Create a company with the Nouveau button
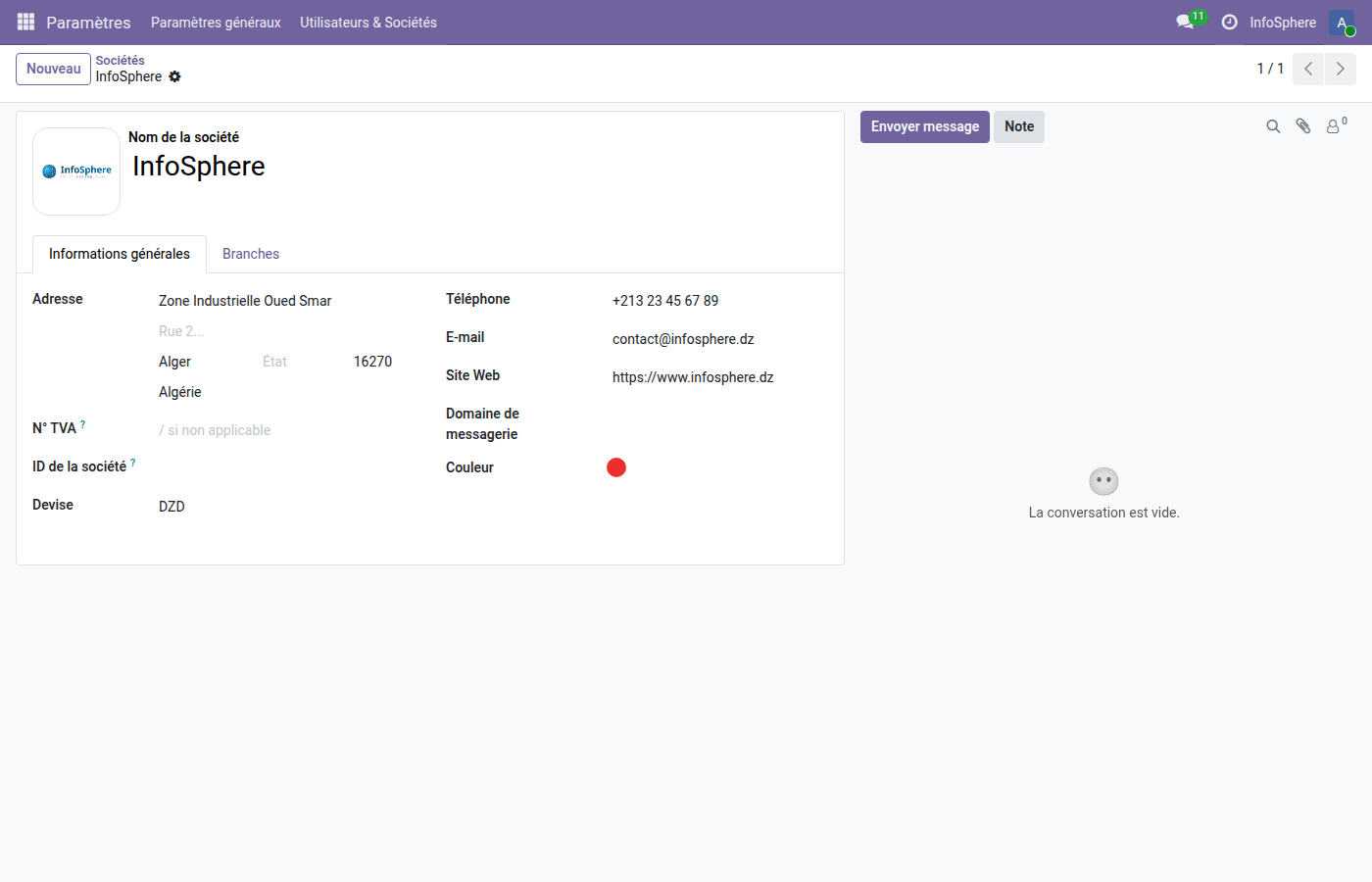 [53, 69]
